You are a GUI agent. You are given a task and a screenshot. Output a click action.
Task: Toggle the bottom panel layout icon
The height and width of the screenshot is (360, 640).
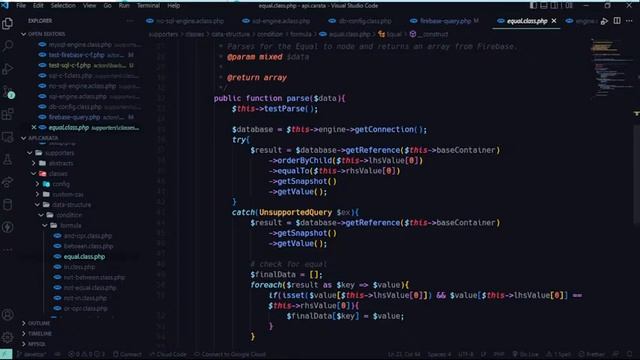(x=544, y=6)
